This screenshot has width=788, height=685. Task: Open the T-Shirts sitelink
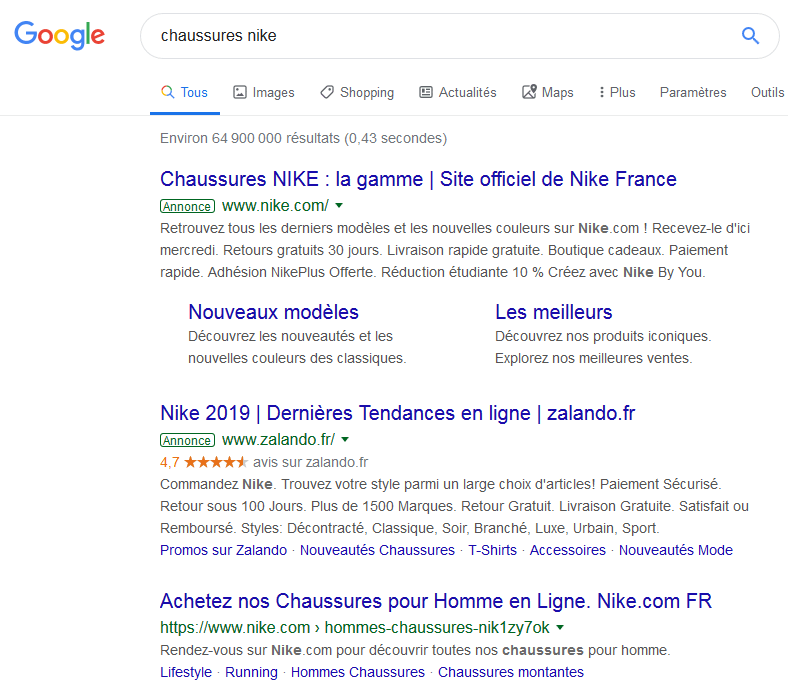coord(492,550)
